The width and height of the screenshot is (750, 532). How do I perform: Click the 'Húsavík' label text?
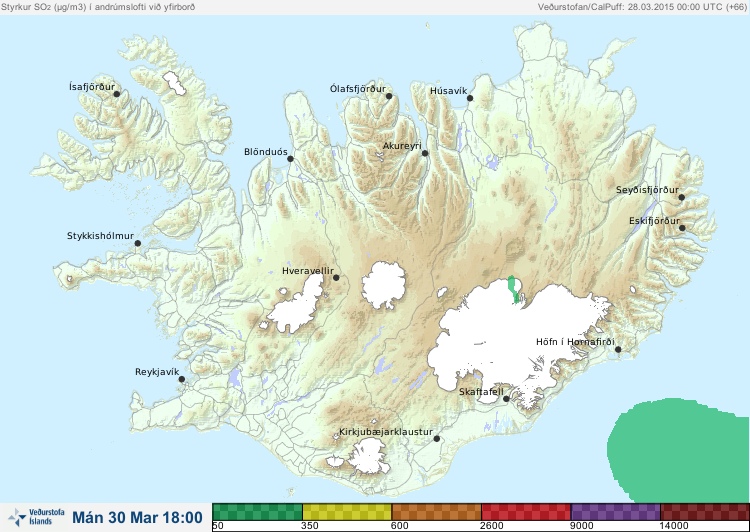coord(448,91)
